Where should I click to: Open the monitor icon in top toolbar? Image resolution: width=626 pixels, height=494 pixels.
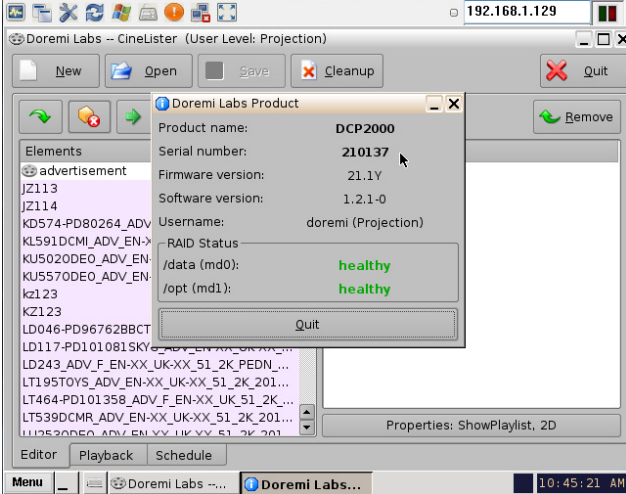[16, 12]
